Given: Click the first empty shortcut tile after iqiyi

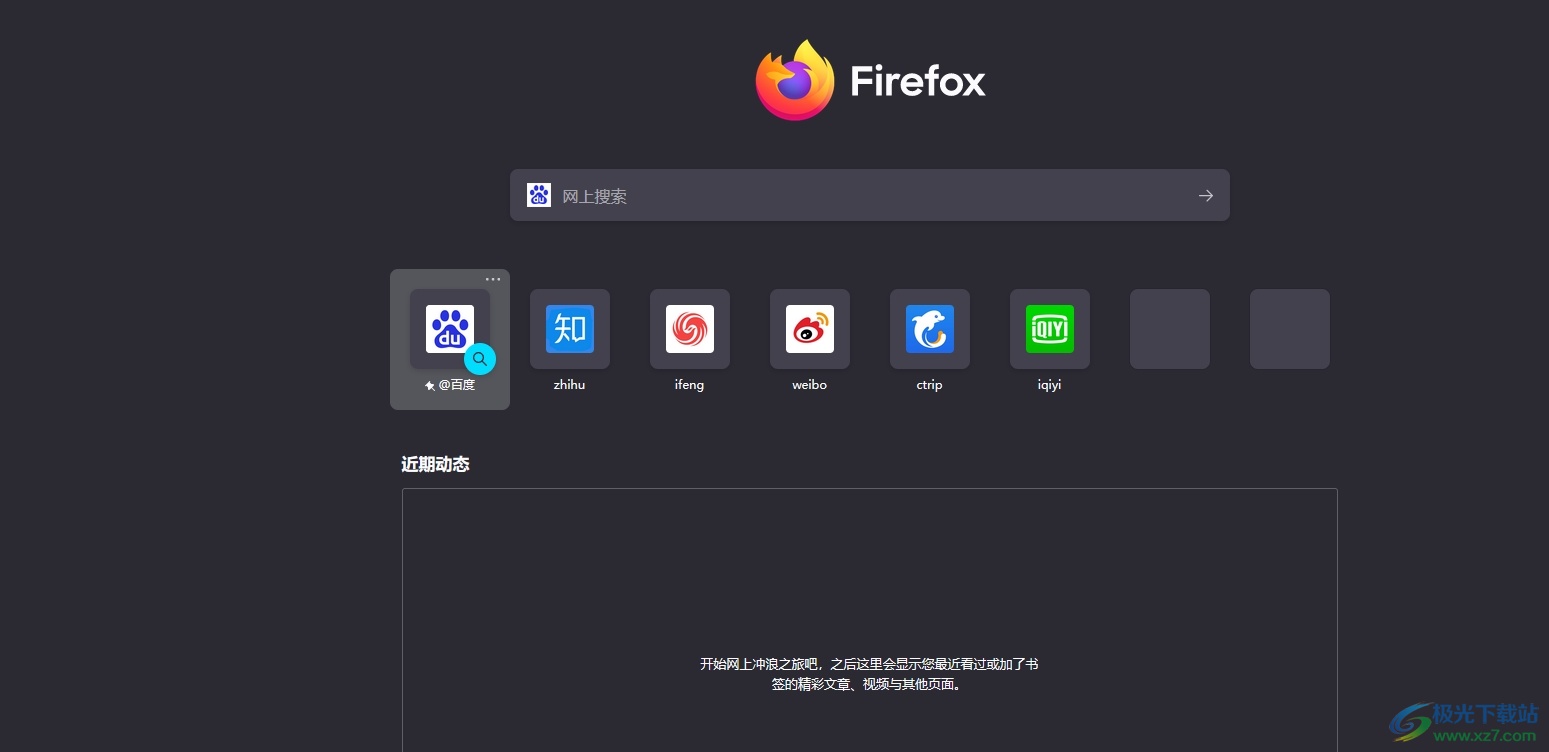Looking at the screenshot, I should tap(1170, 329).
